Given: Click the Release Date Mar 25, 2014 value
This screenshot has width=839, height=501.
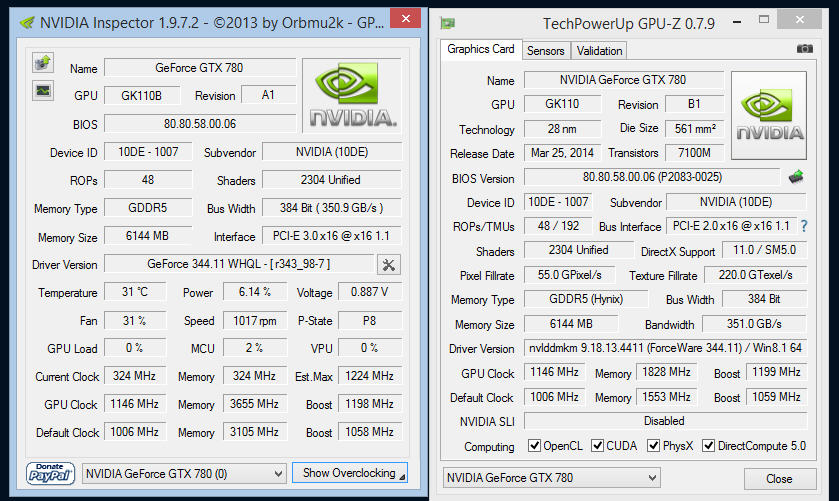Looking at the screenshot, I should click(x=562, y=153).
